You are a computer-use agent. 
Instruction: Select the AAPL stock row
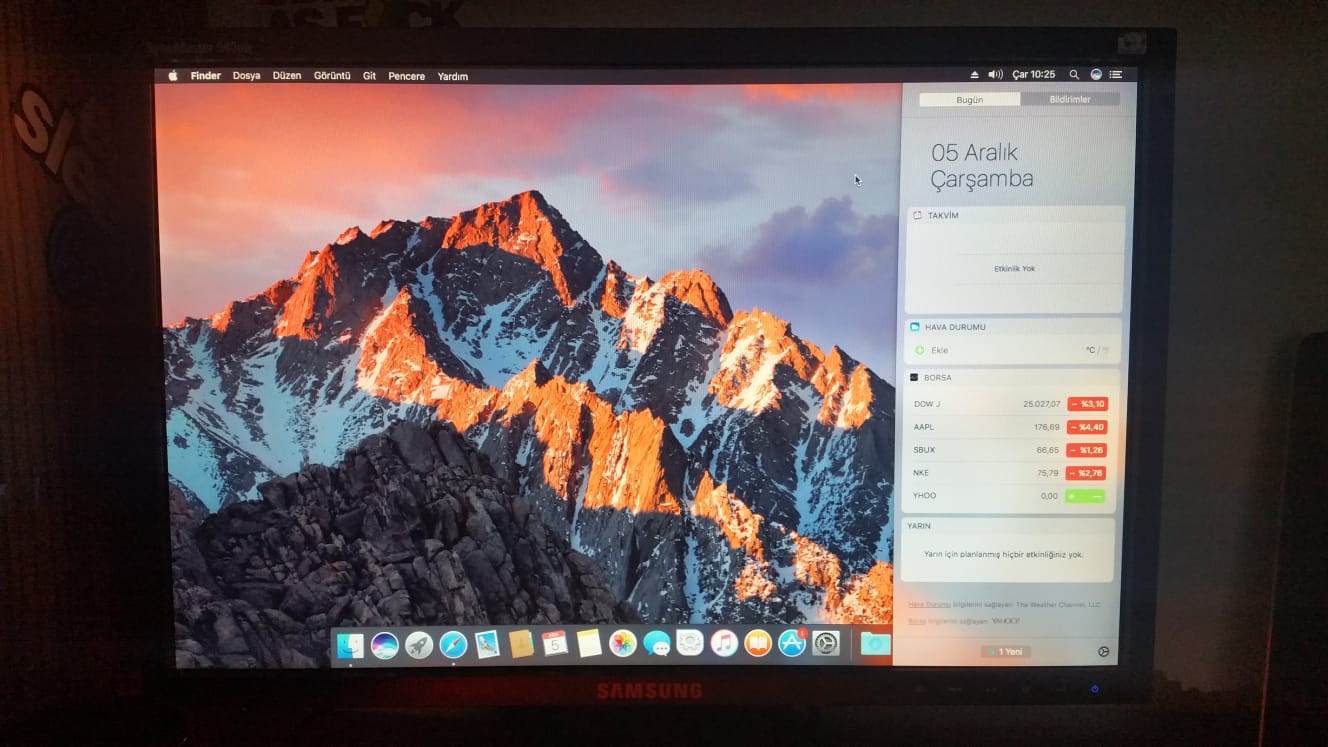1010,427
